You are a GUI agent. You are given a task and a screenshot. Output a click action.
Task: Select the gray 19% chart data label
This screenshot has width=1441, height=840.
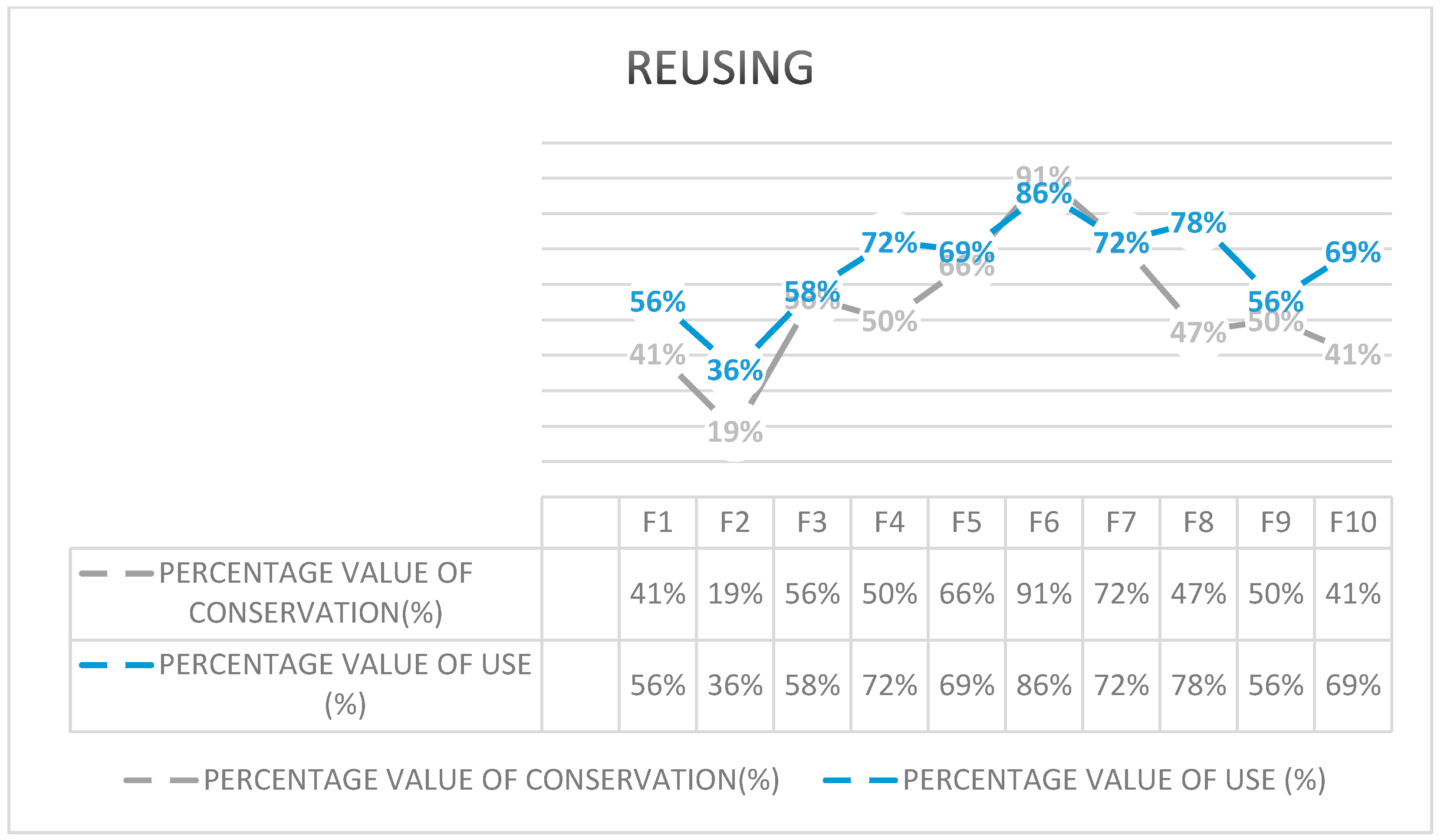pyautogui.click(x=735, y=432)
